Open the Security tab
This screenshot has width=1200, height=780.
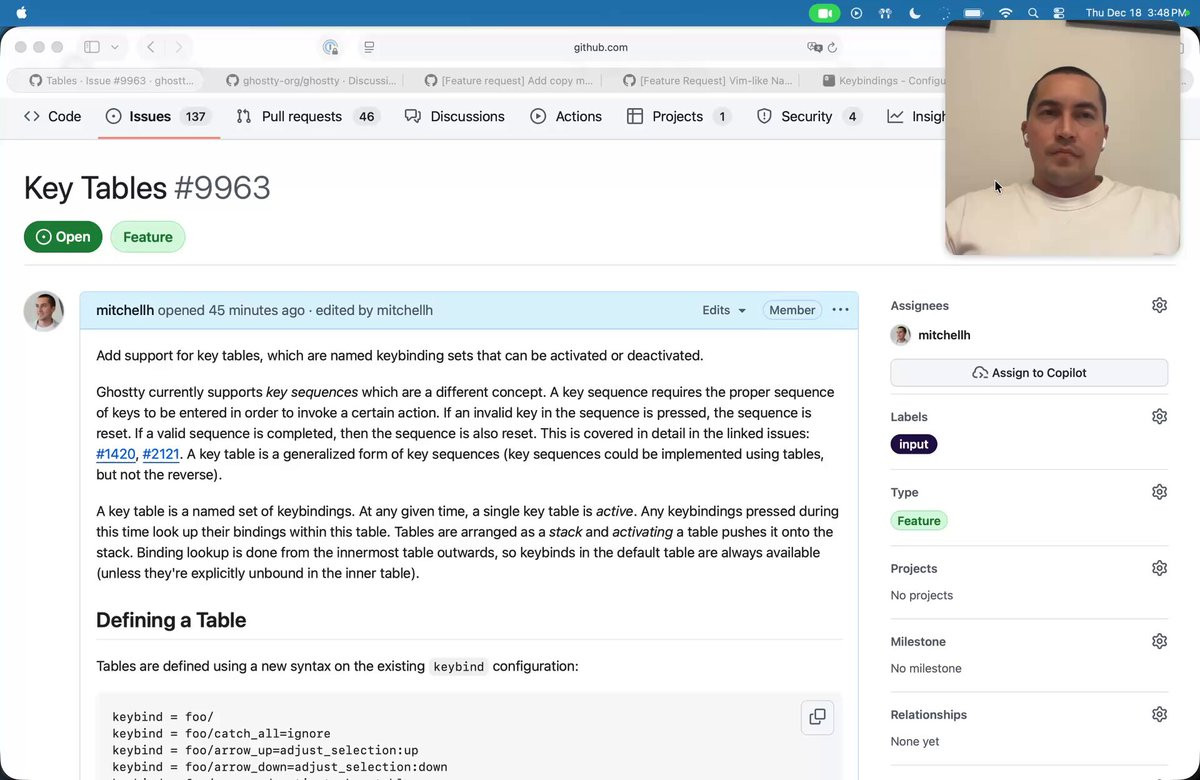(809, 116)
